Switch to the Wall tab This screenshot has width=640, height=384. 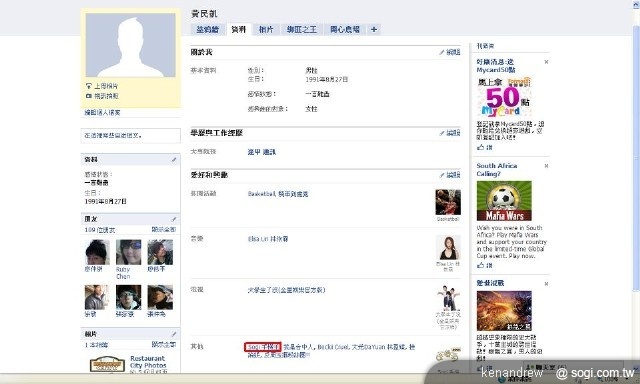(x=207, y=29)
